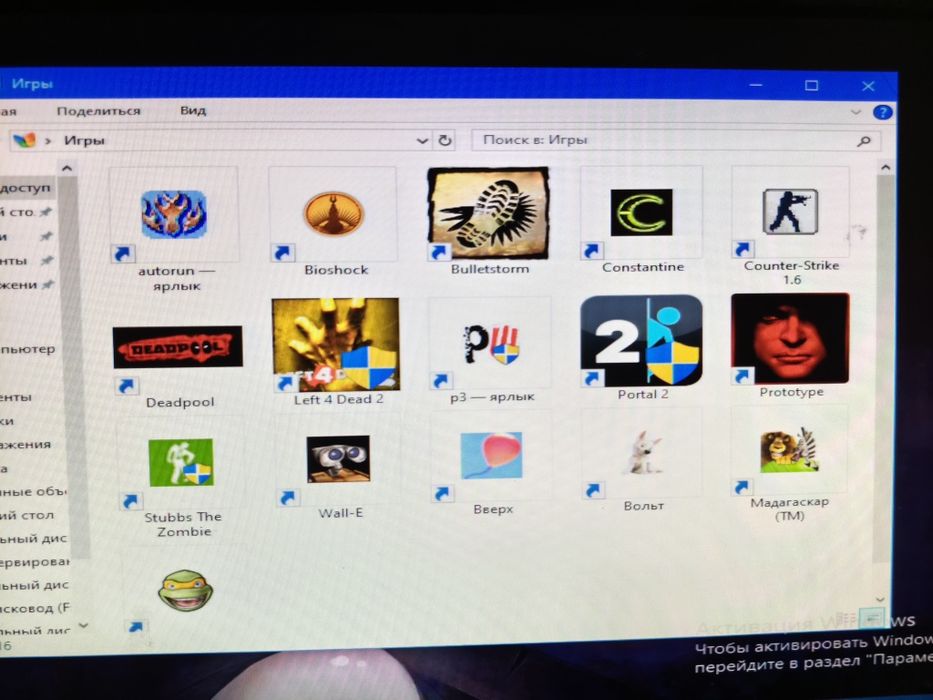Click the file list scroll down arrow
Viewport: 933px width, 700px height.
pos(881,599)
